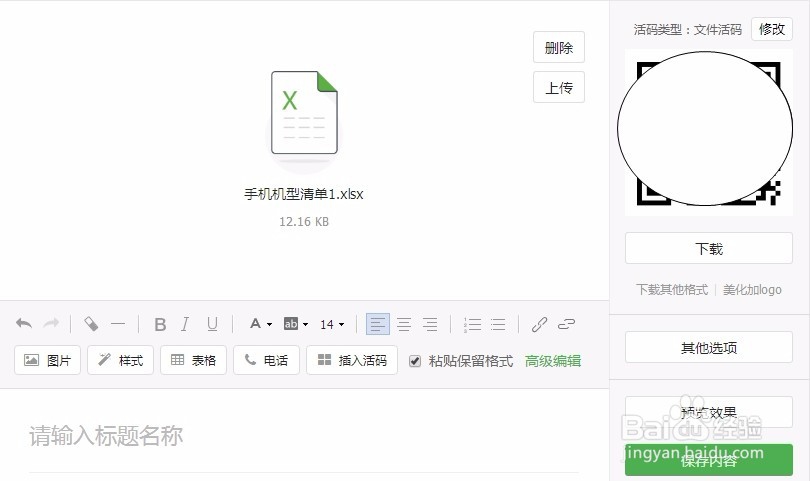810x481 pixels.
Task: Click the 图片 image button
Action: point(48,360)
